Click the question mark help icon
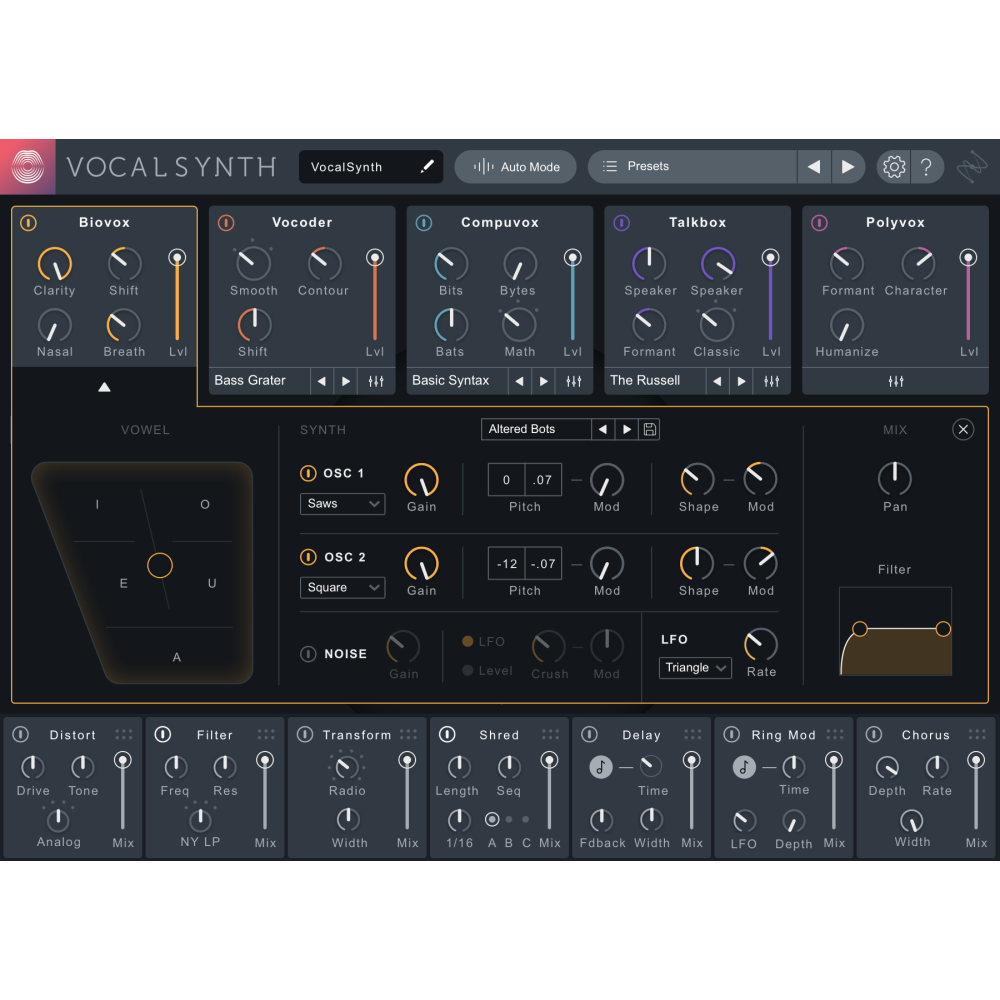Image resolution: width=1000 pixels, height=1000 pixels. point(927,166)
